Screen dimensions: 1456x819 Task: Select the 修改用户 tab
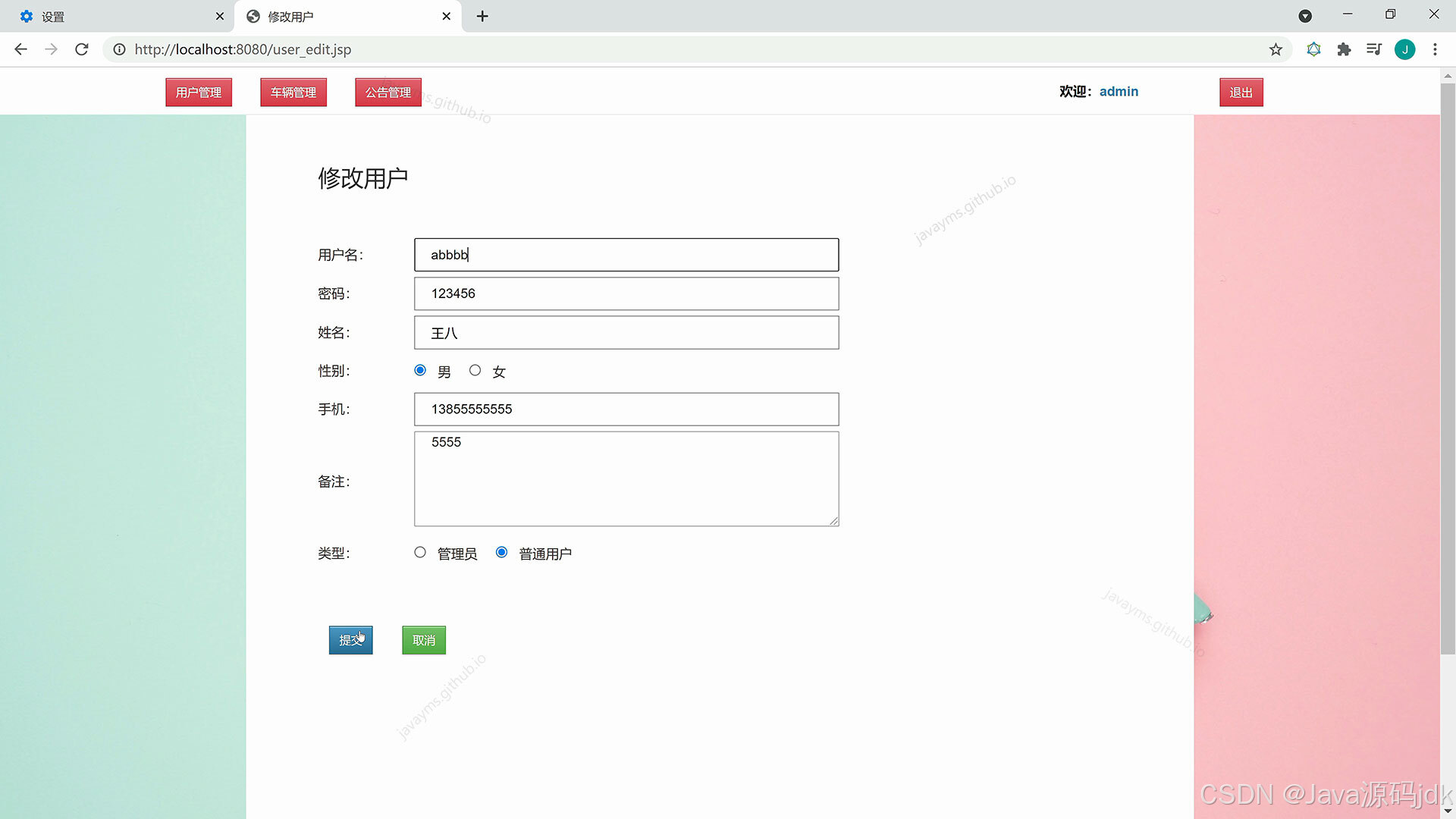point(348,16)
